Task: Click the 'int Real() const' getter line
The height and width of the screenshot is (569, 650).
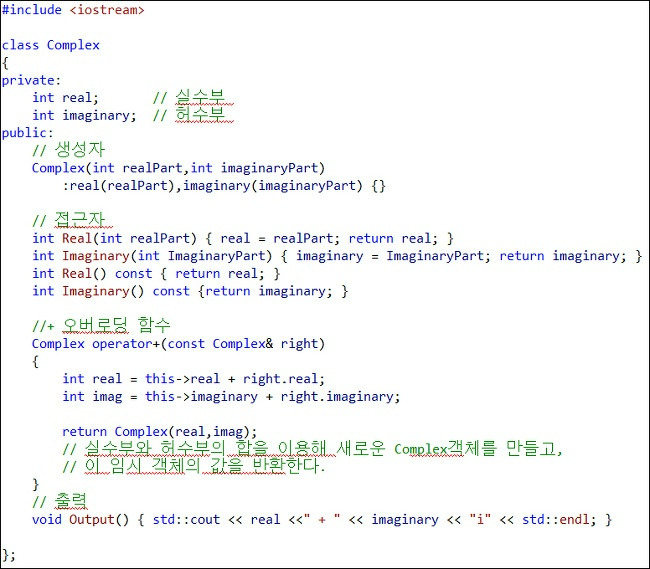Action: pyautogui.click(x=156, y=274)
